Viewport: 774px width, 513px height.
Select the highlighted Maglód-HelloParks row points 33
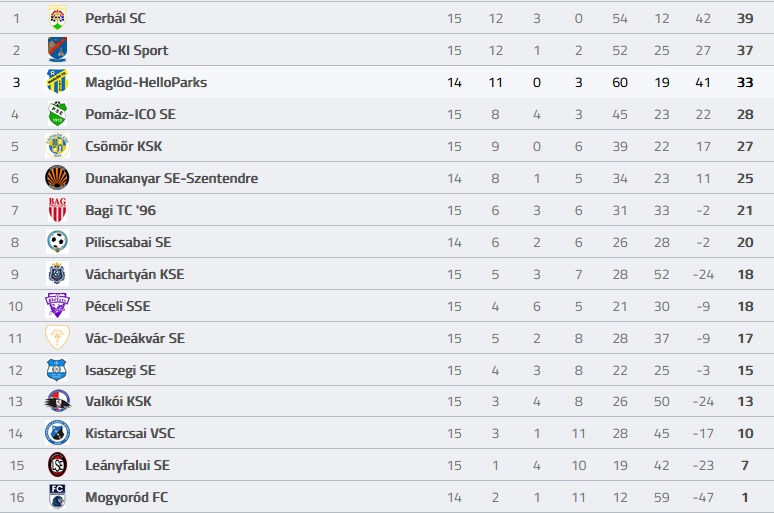745,82
